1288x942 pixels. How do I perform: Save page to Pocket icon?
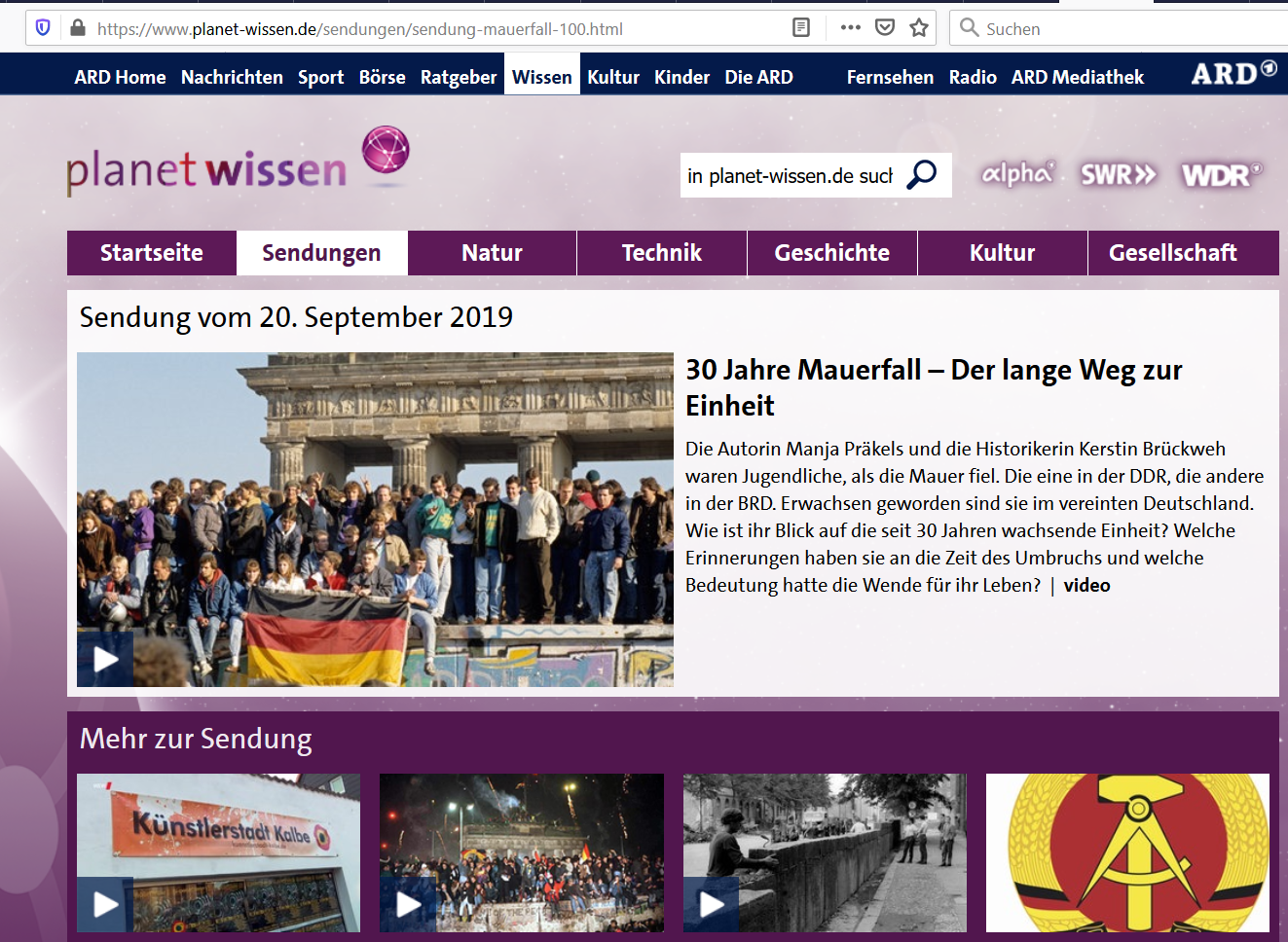[x=885, y=27]
